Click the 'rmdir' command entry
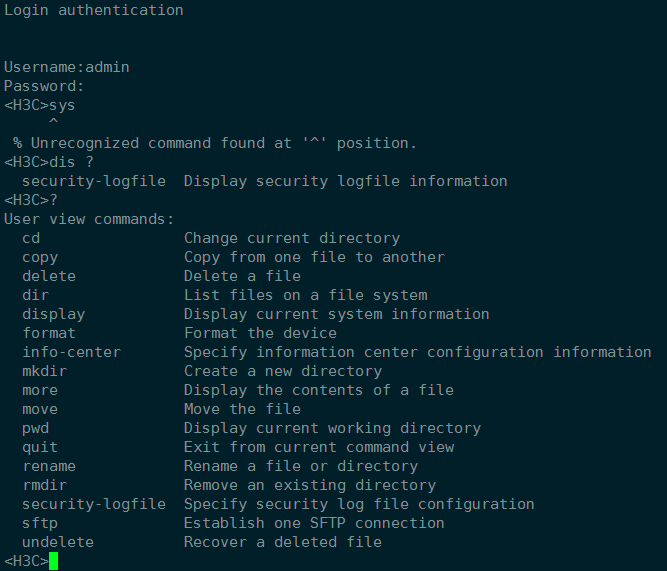667x571 pixels. coord(44,485)
